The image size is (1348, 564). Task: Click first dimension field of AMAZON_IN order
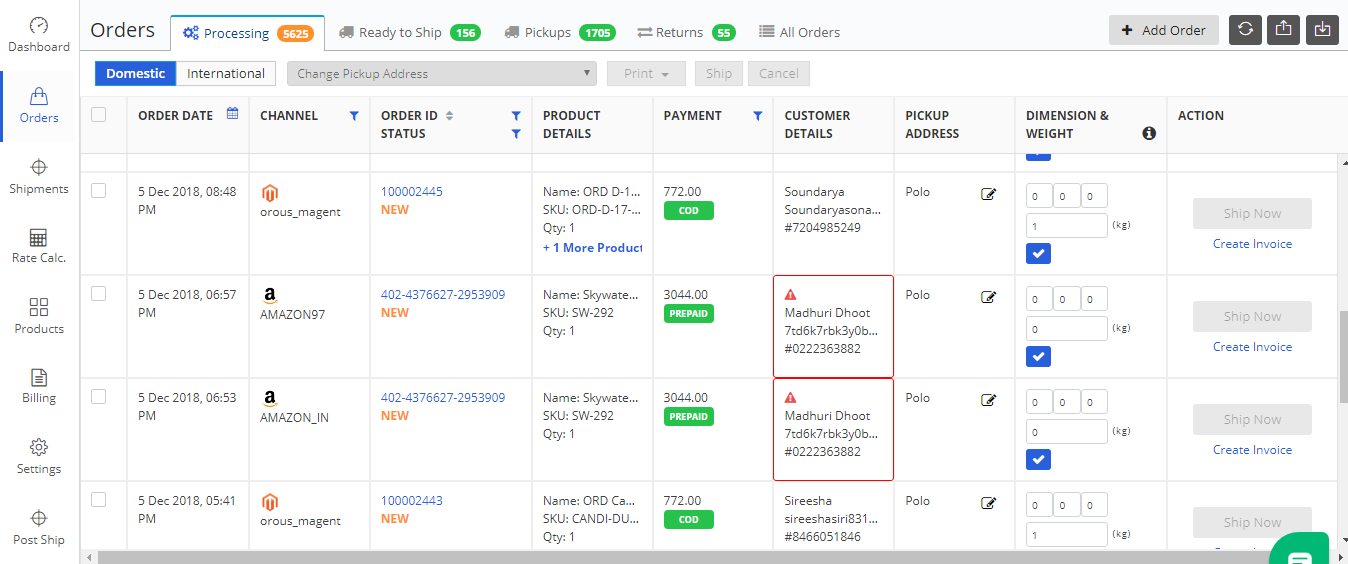[1039, 402]
